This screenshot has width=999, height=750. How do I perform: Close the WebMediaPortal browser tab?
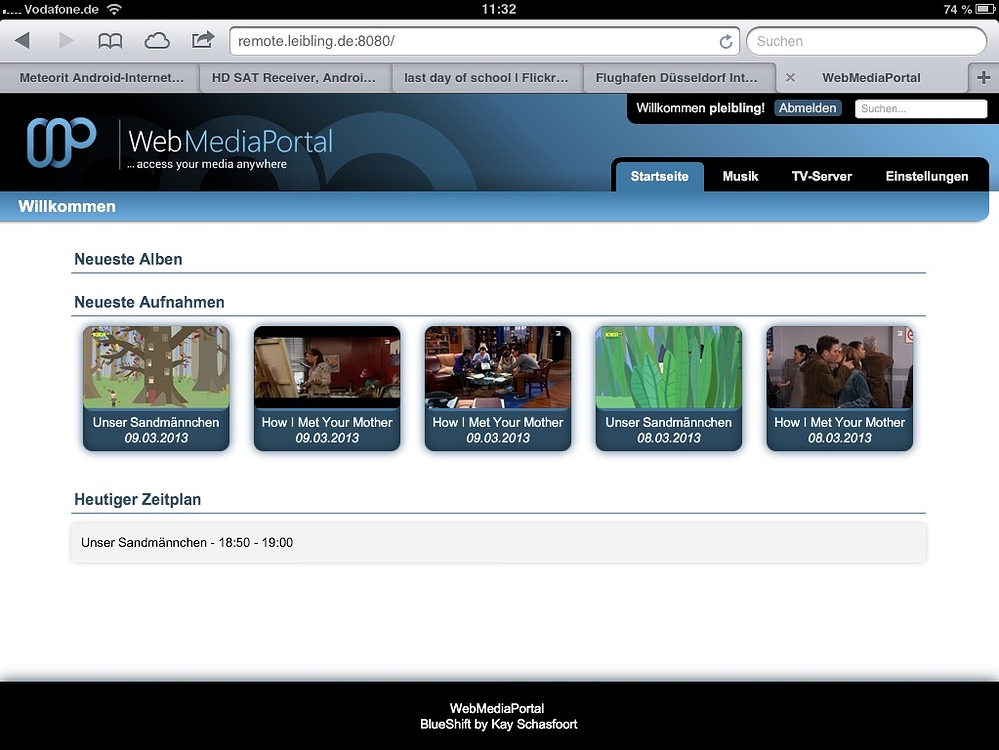pos(790,77)
